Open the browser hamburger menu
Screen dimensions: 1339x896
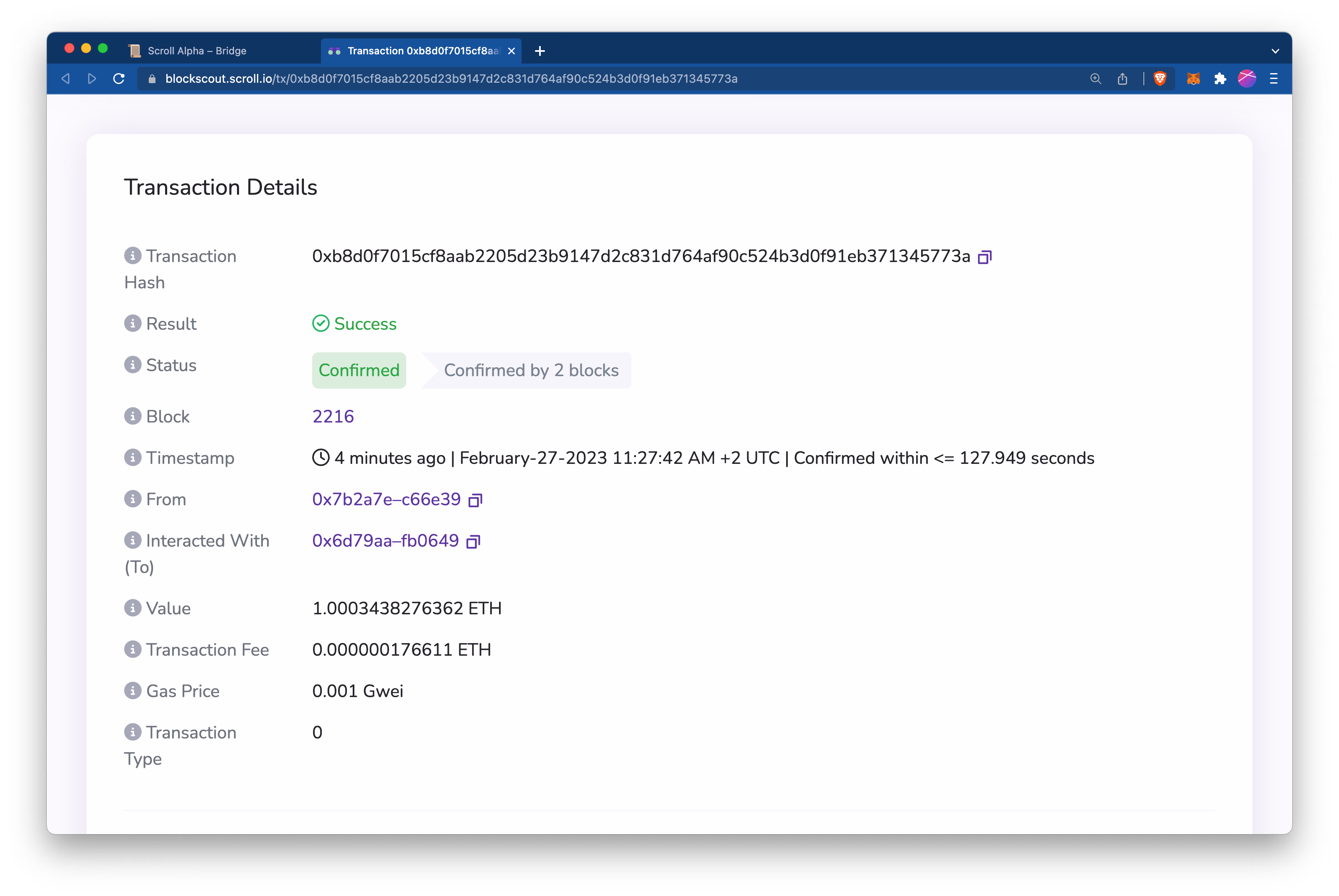tap(1273, 79)
